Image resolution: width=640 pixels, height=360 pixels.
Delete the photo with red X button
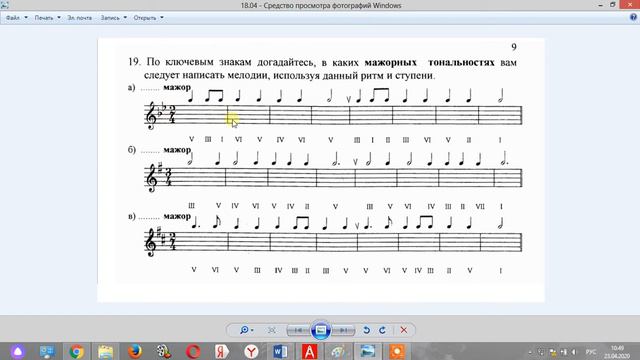pos(404,330)
